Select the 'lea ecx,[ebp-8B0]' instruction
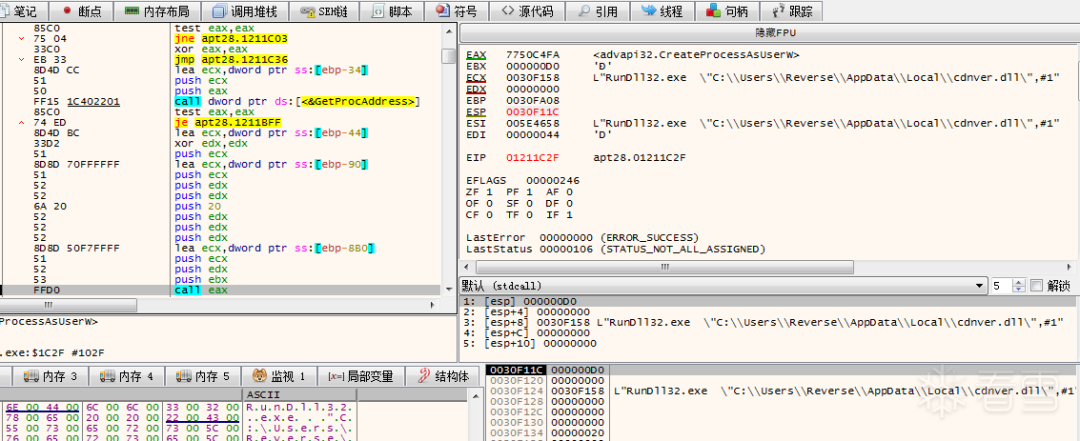 coord(274,248)
